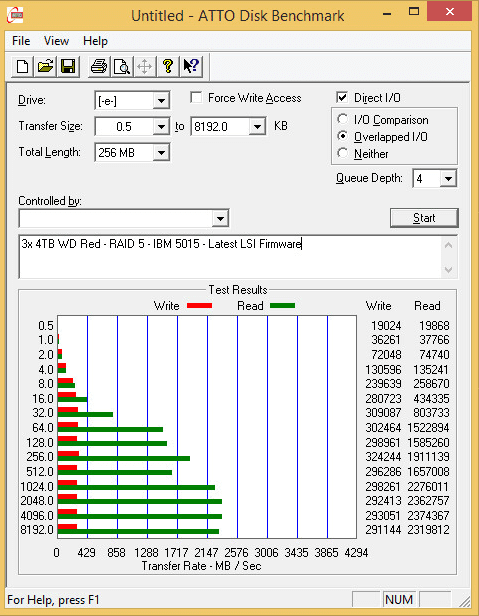The height and width of the screenshot is (616, 479).
Task: Expand the Controlled by dropdown
Action: (x=220, y=218)
